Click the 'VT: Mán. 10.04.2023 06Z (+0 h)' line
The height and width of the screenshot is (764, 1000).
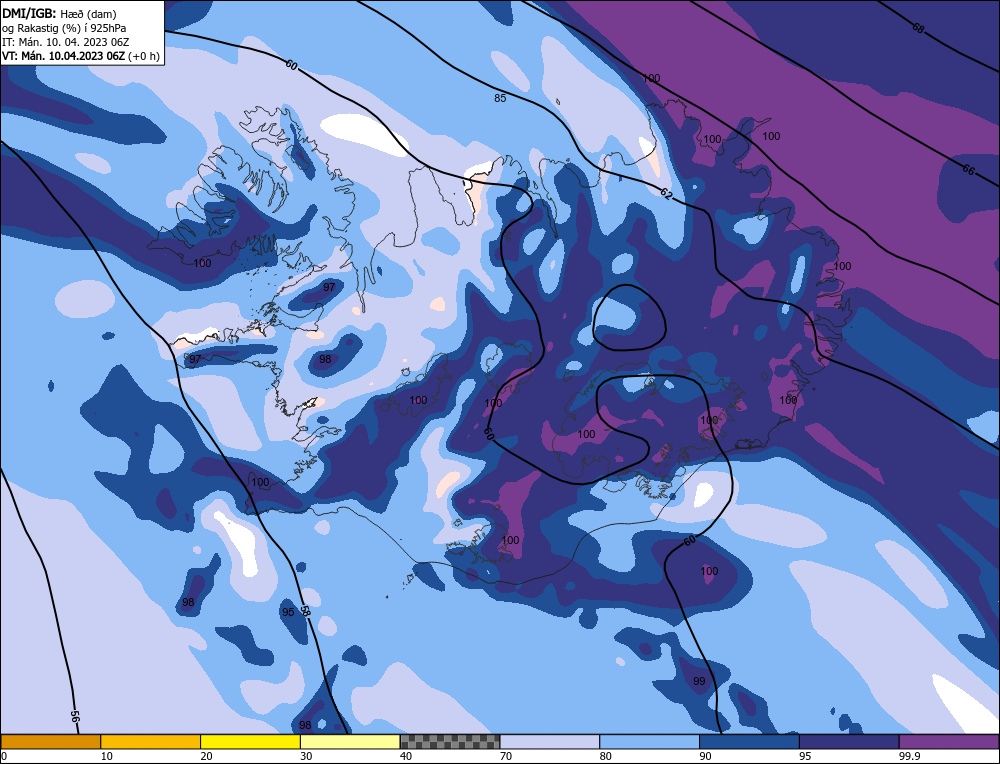tap(80, 56)
